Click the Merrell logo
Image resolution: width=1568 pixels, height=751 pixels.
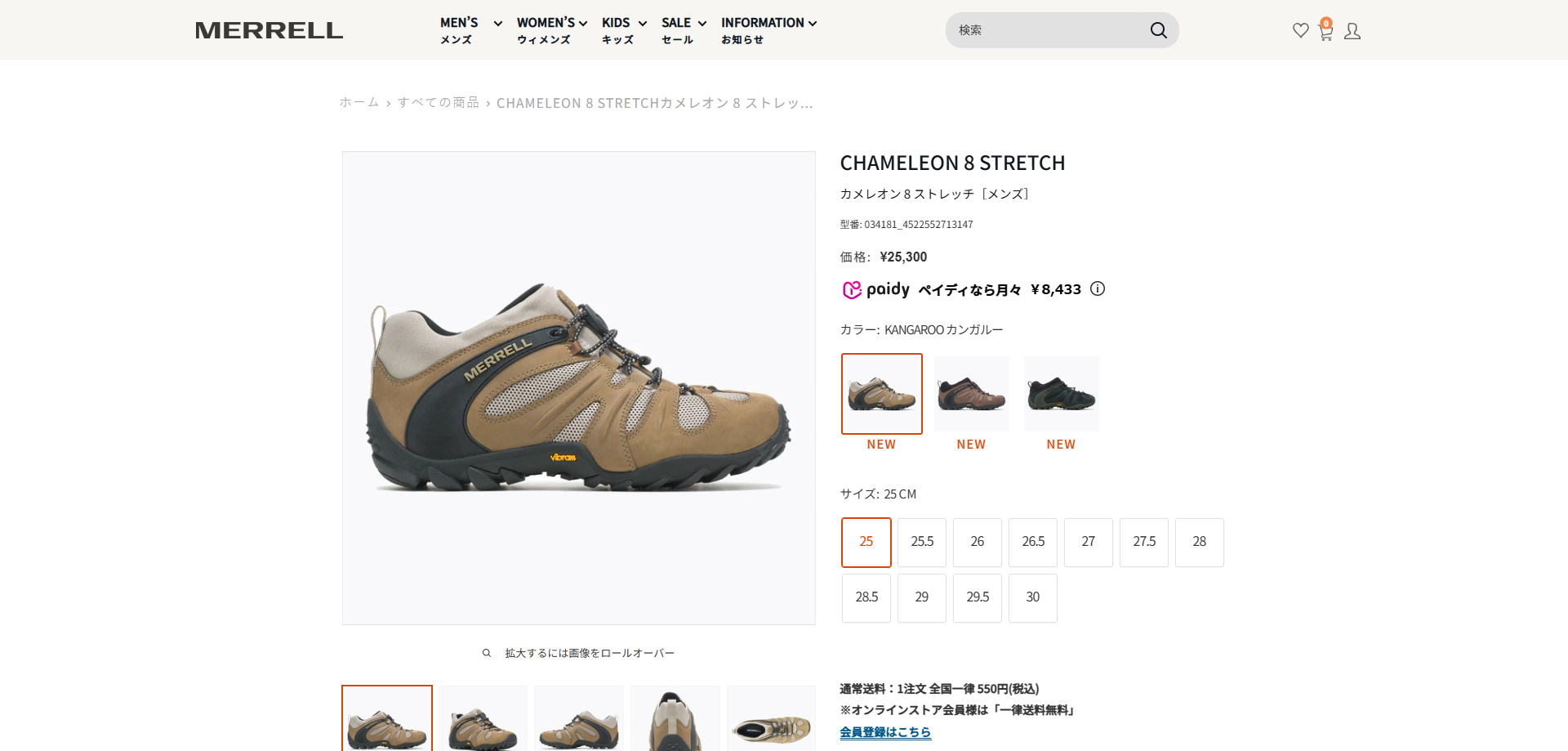click(269, 30)
